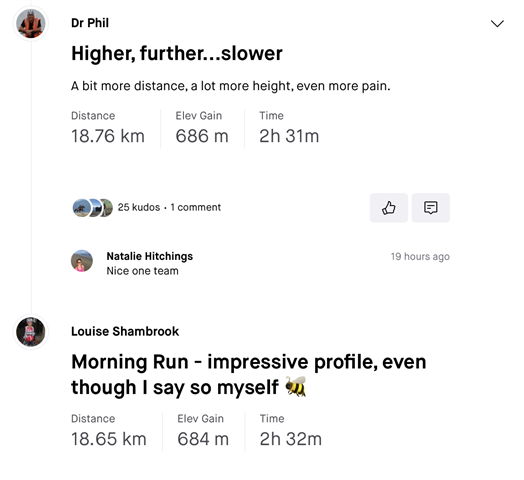Click the Louise Shambrook athlete name
Viewport: 524px width, 480px height.
[125, 331]
